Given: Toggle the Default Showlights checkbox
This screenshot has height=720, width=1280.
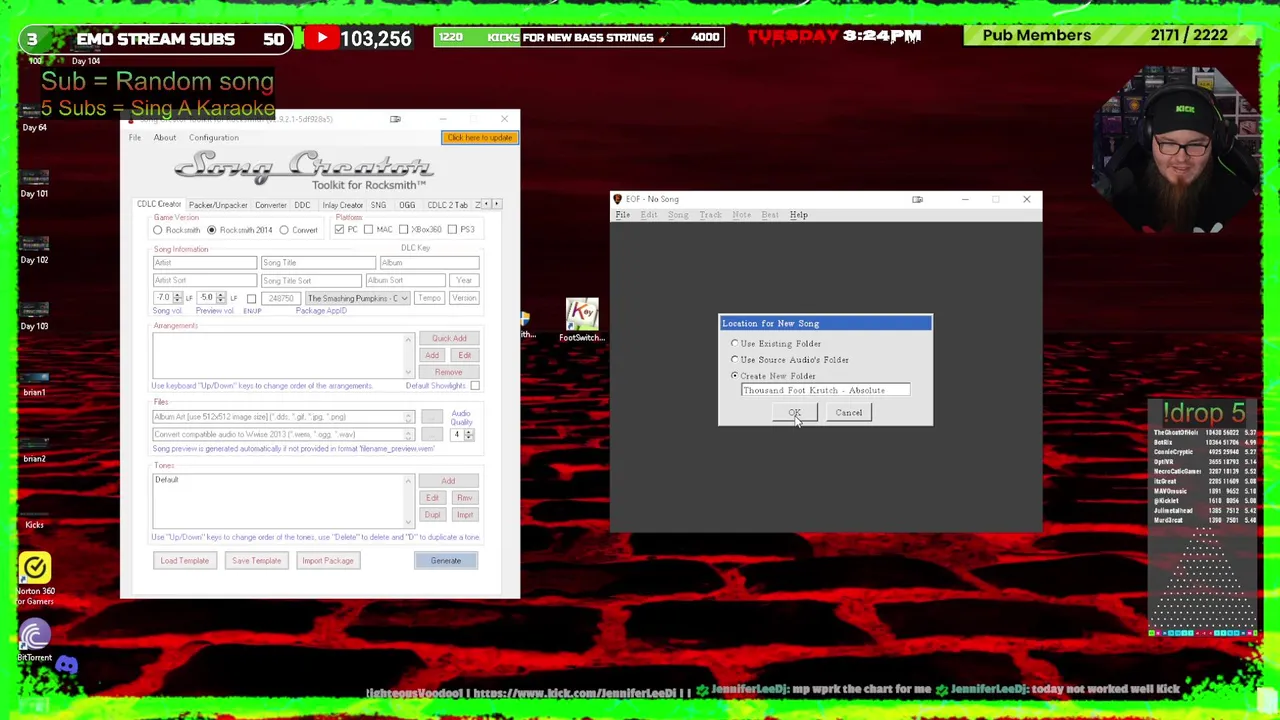Looking at the screenshot, I should 474,386.
